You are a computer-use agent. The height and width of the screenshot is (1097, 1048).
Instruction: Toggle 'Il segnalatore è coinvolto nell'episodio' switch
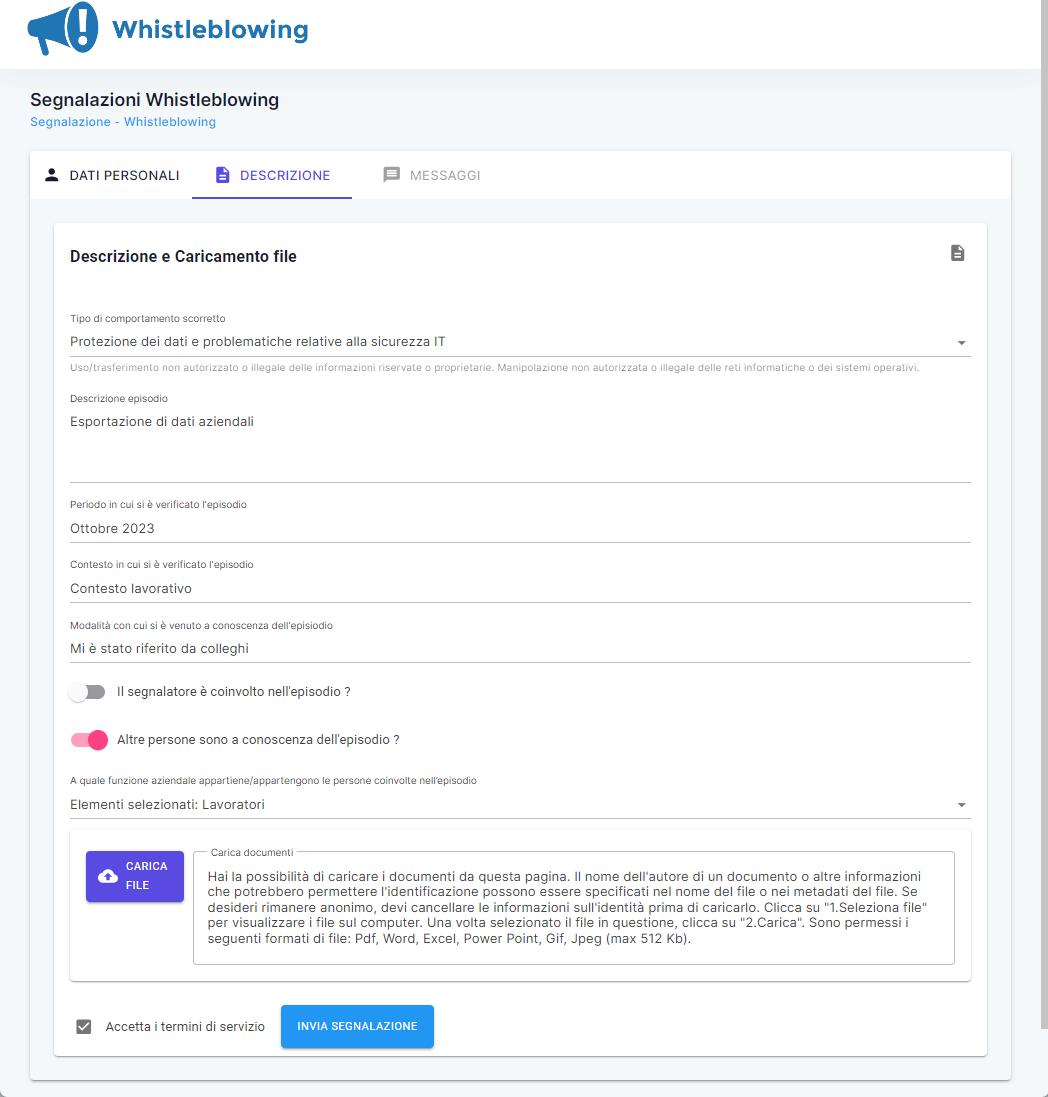coord(88,692)
